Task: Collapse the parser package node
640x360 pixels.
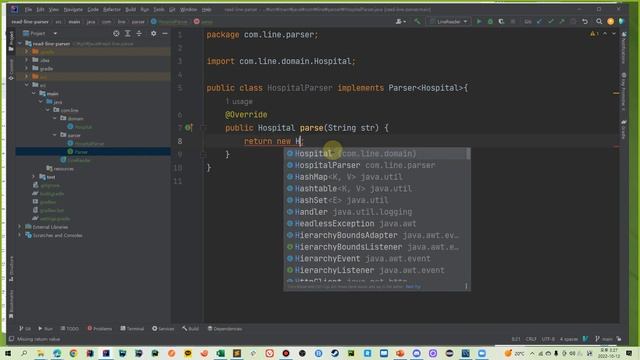Action: (x=55, y=135)
